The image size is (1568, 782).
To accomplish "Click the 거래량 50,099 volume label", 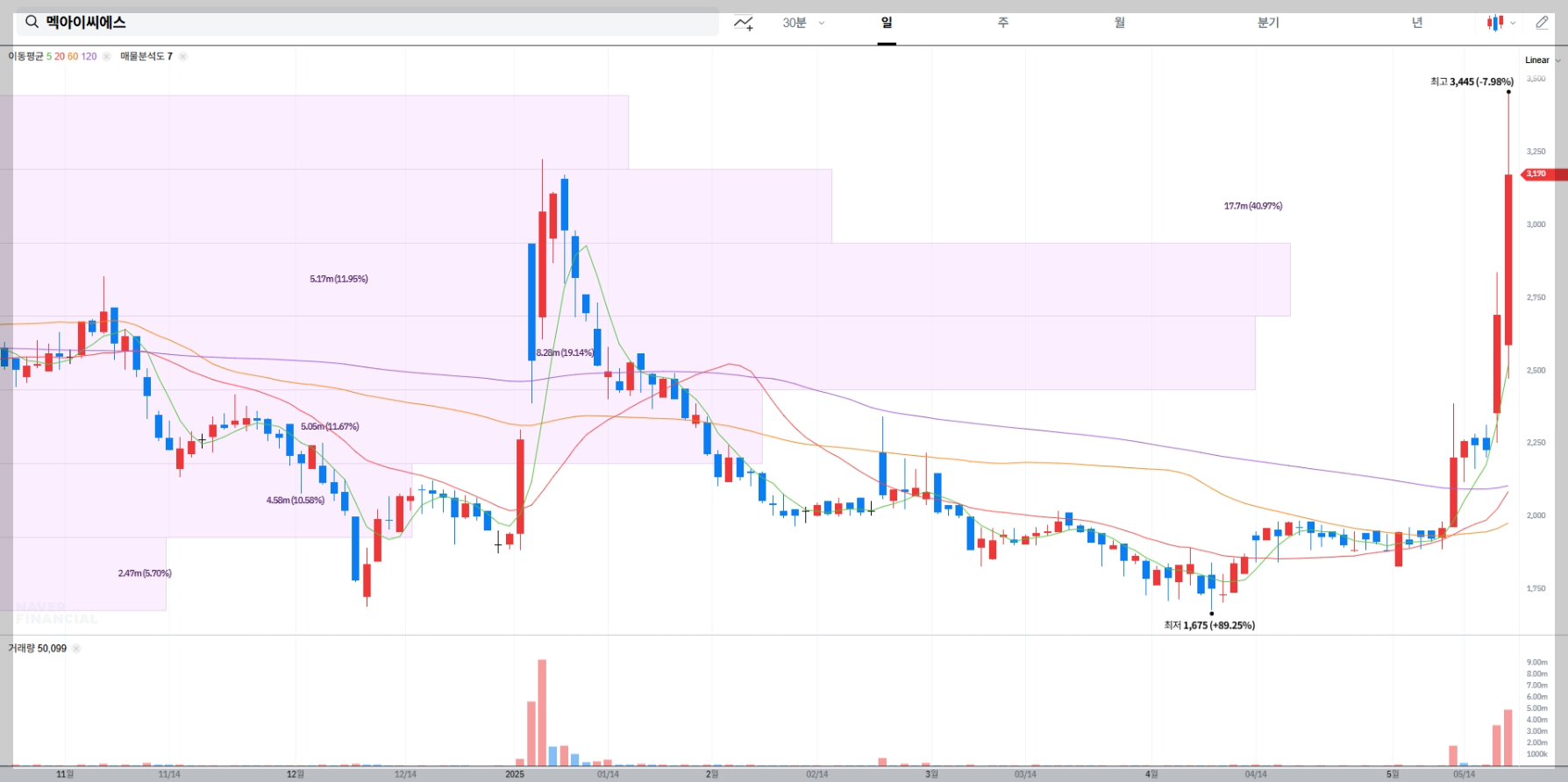I will click(x=37, y=649).
